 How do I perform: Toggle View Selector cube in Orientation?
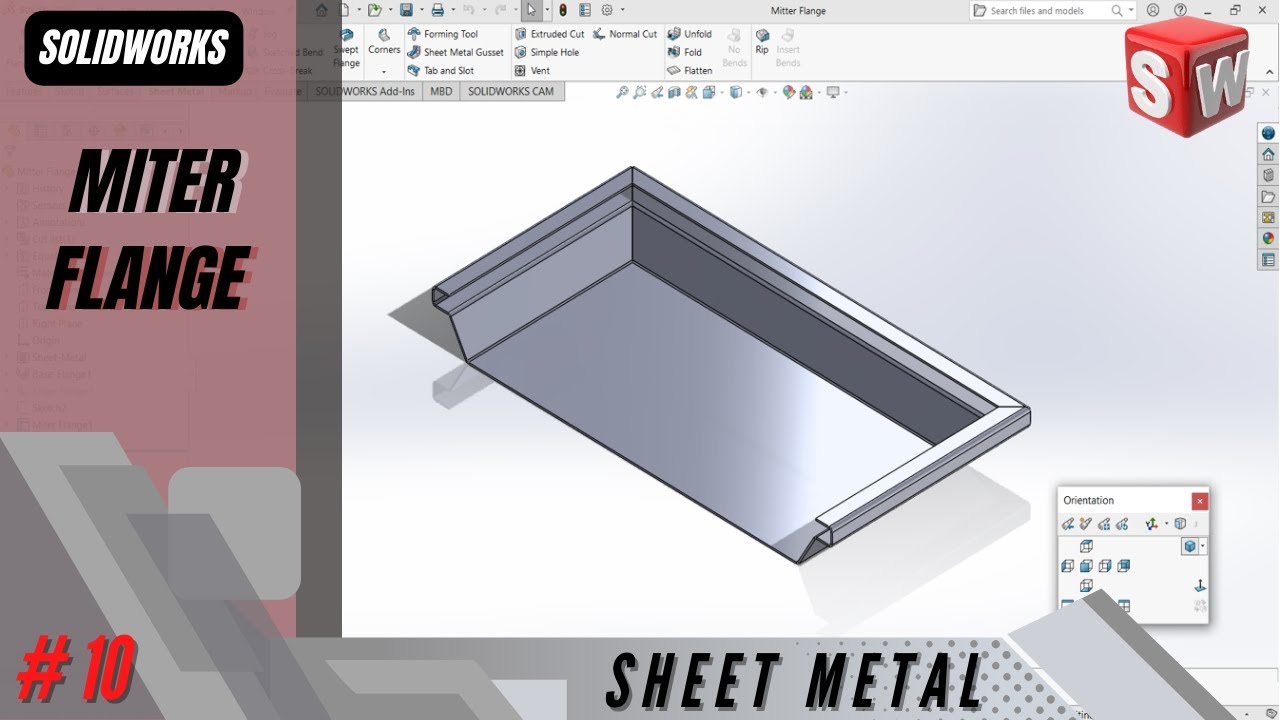1180,524
